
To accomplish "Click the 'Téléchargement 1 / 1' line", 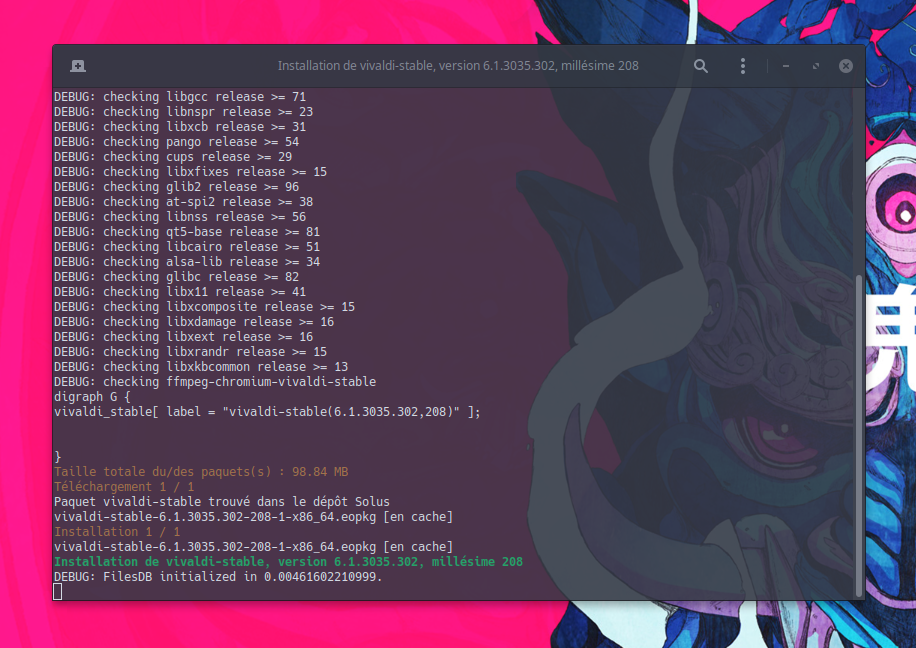I will [124, 487].
